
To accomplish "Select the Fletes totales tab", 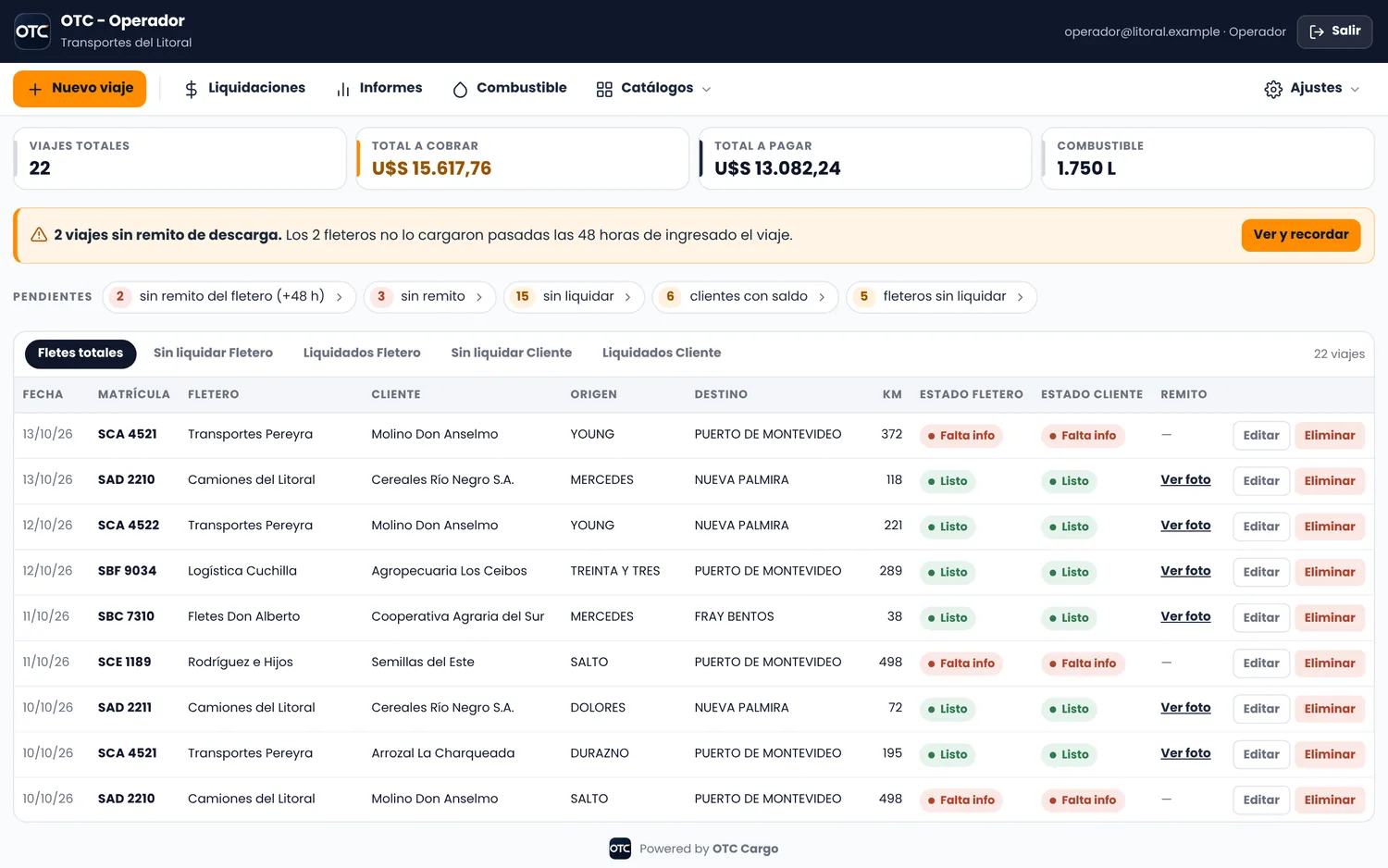I will click(x=81, y=353).
